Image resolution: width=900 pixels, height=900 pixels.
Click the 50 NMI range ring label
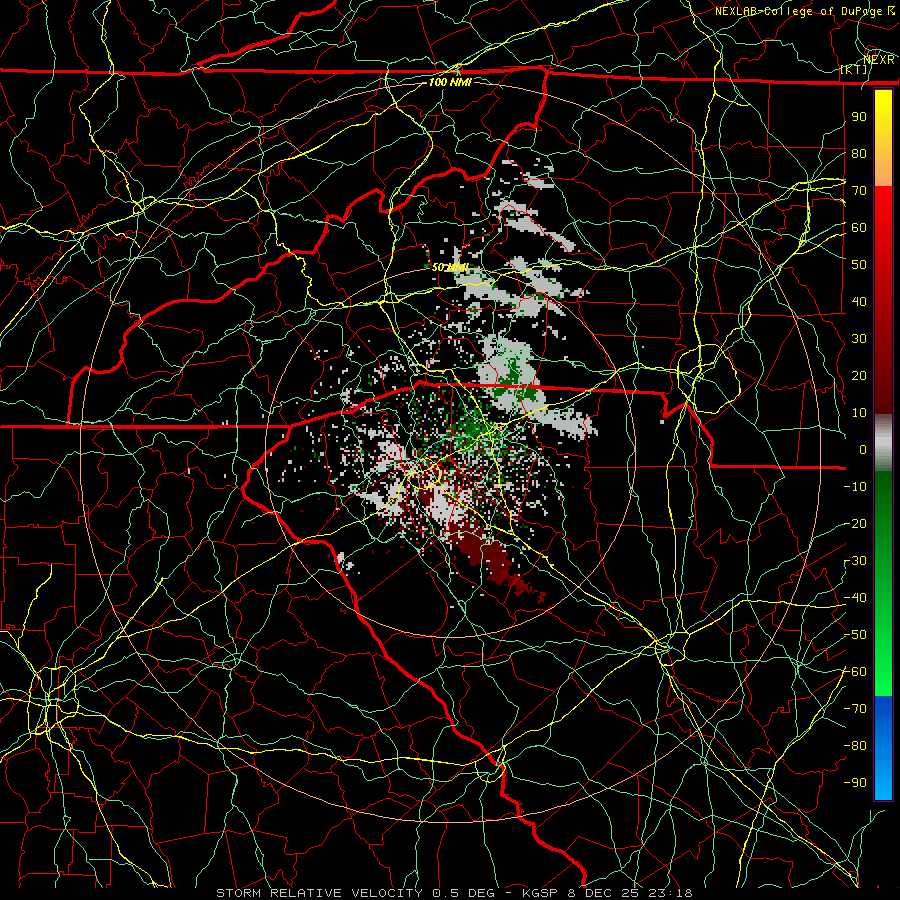450,267
